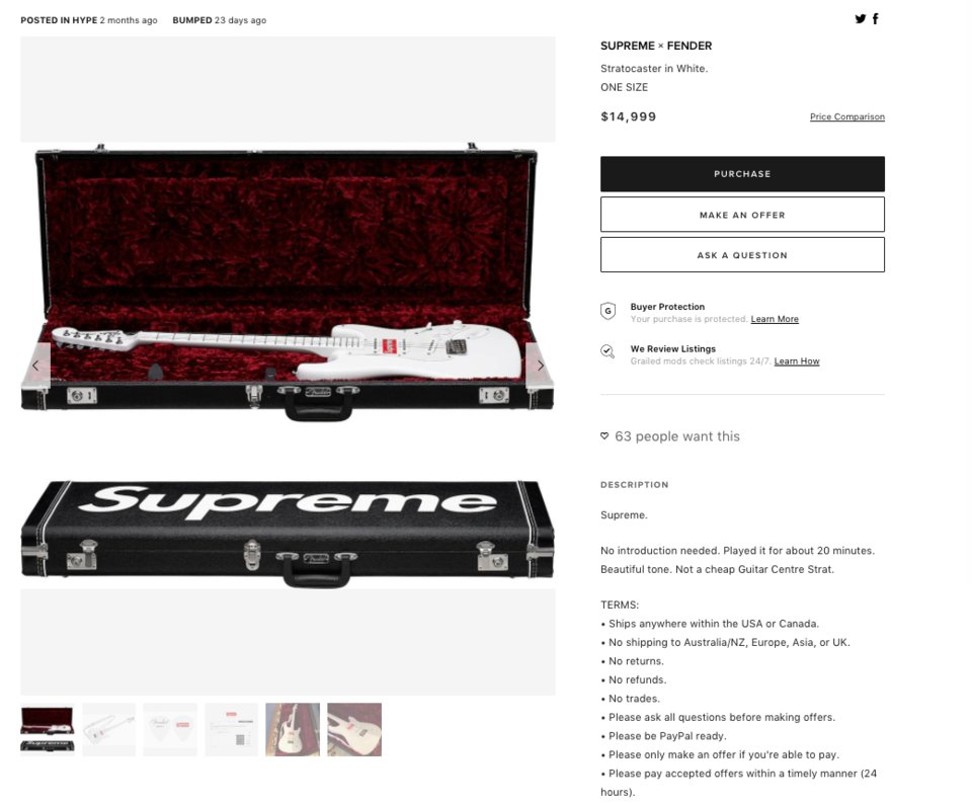Go to next photo with right arrow
This screenshot has width=972, height=806.
click(x=541, y=365)
